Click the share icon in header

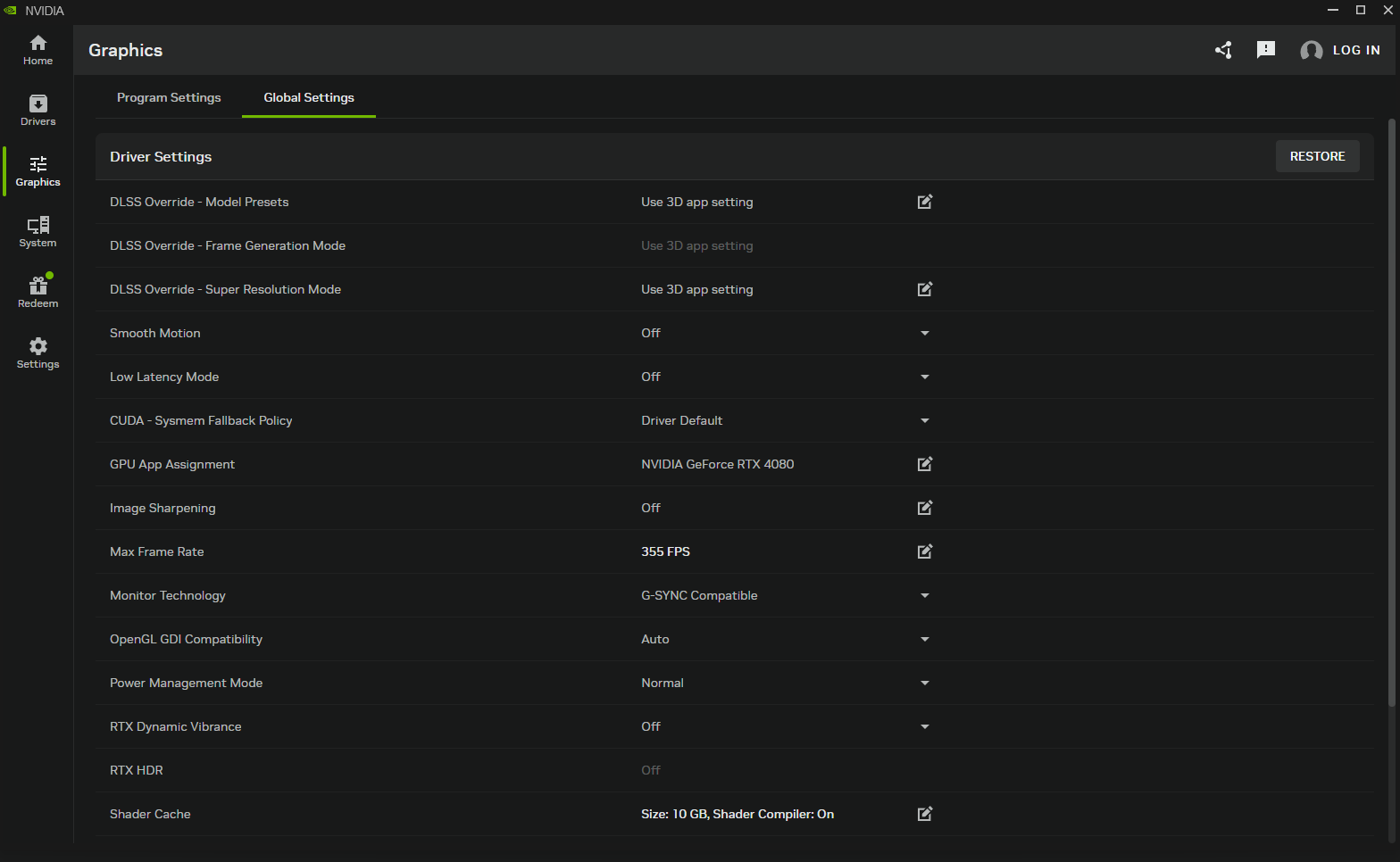[x=1223, y=50]
